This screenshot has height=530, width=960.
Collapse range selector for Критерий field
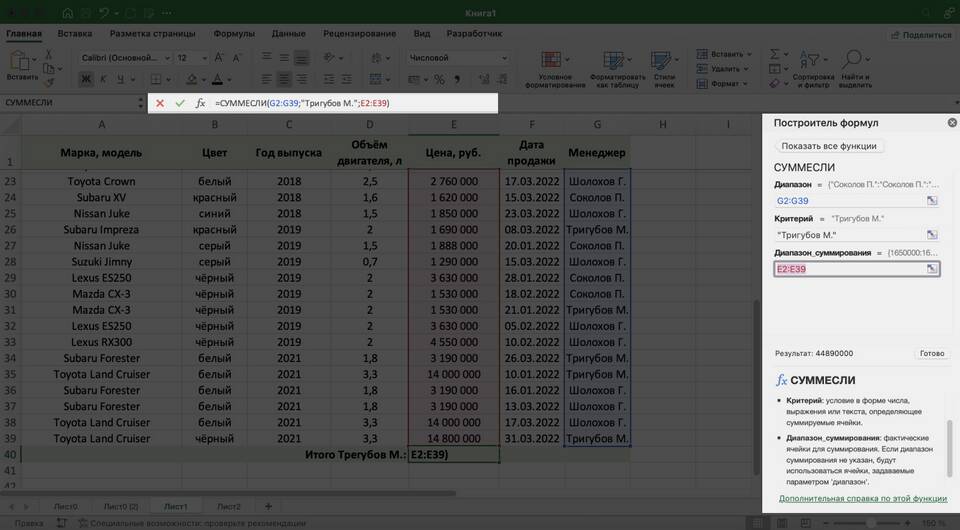(x=931, y=235)
